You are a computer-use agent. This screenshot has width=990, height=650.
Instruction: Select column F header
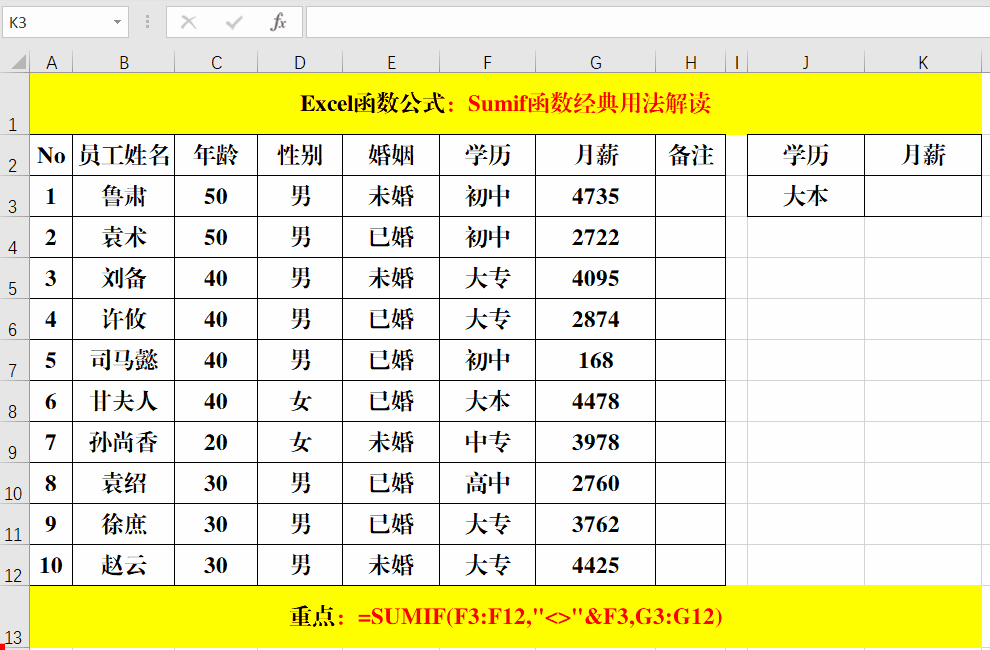click(487, 63)
